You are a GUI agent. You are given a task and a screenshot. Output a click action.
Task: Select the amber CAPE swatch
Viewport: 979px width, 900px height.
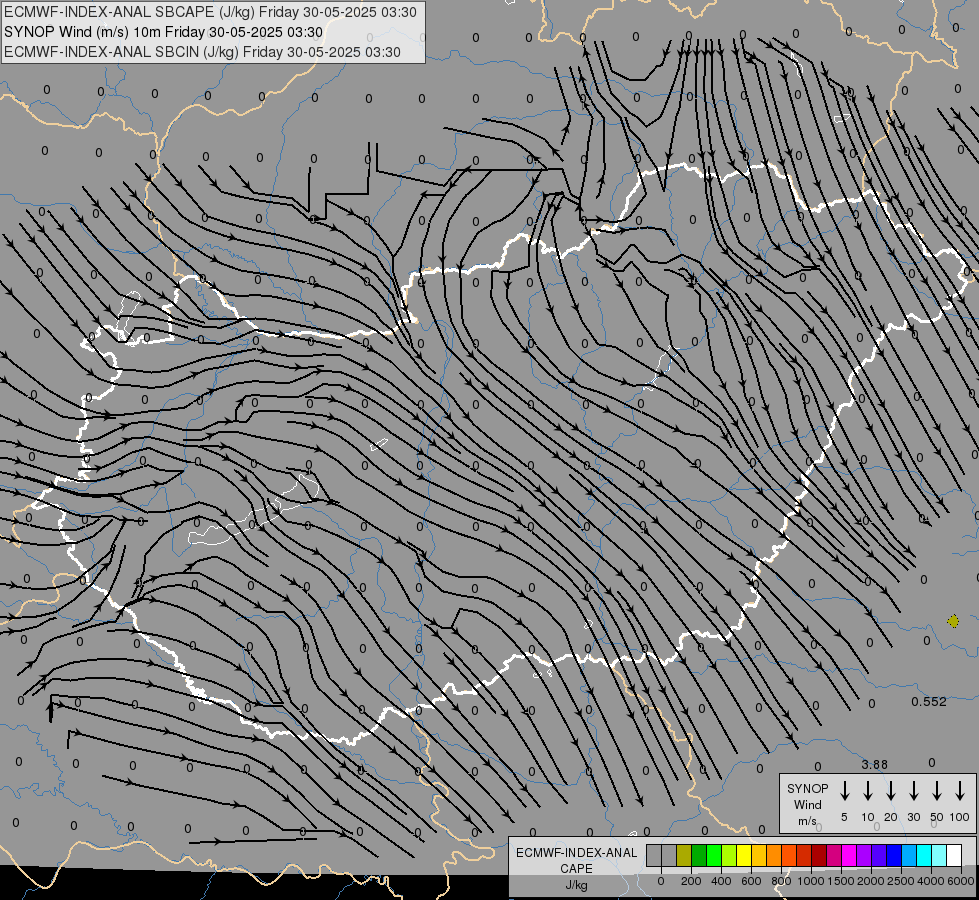(x=759, y=855)
